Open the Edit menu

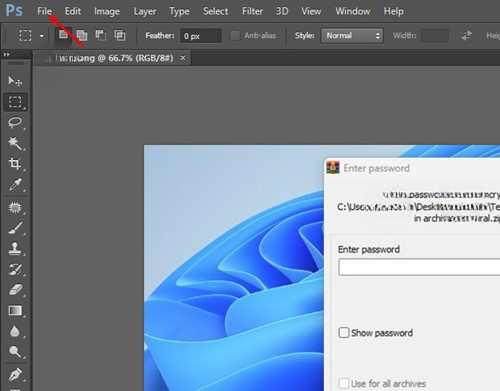point(73,11)
